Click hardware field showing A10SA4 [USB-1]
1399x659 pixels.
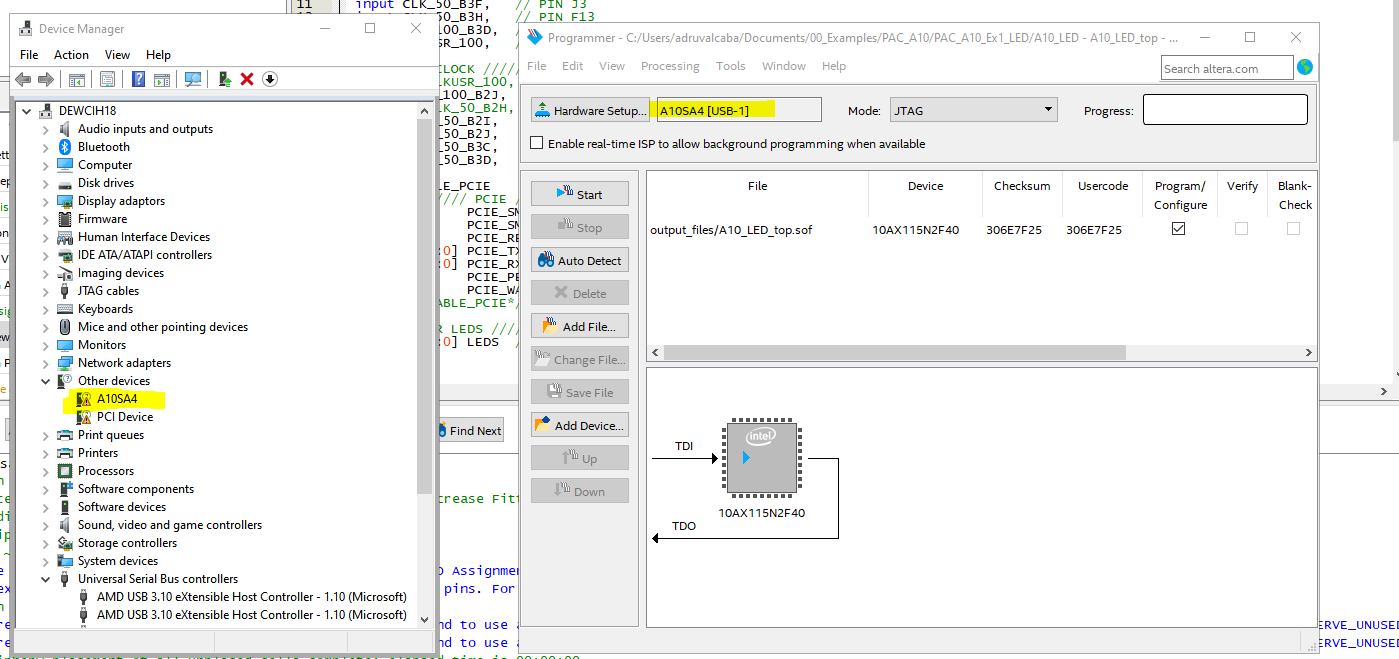[738, 110]
